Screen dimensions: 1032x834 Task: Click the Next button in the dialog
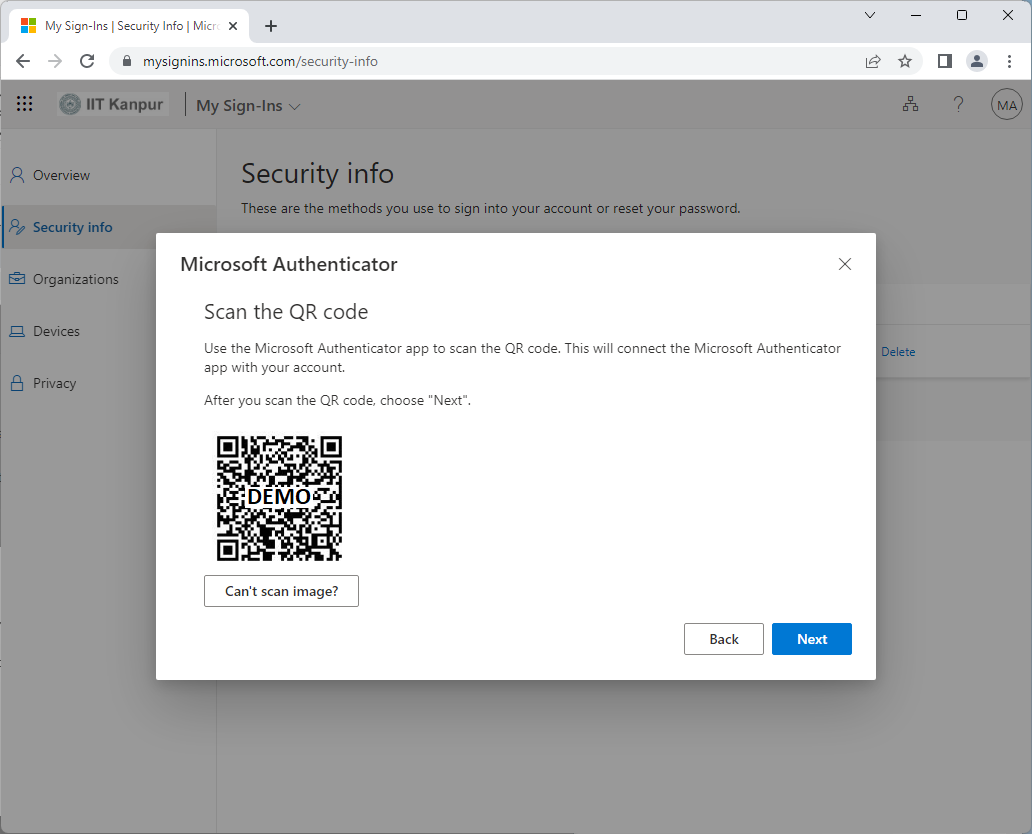pos(812,639)
